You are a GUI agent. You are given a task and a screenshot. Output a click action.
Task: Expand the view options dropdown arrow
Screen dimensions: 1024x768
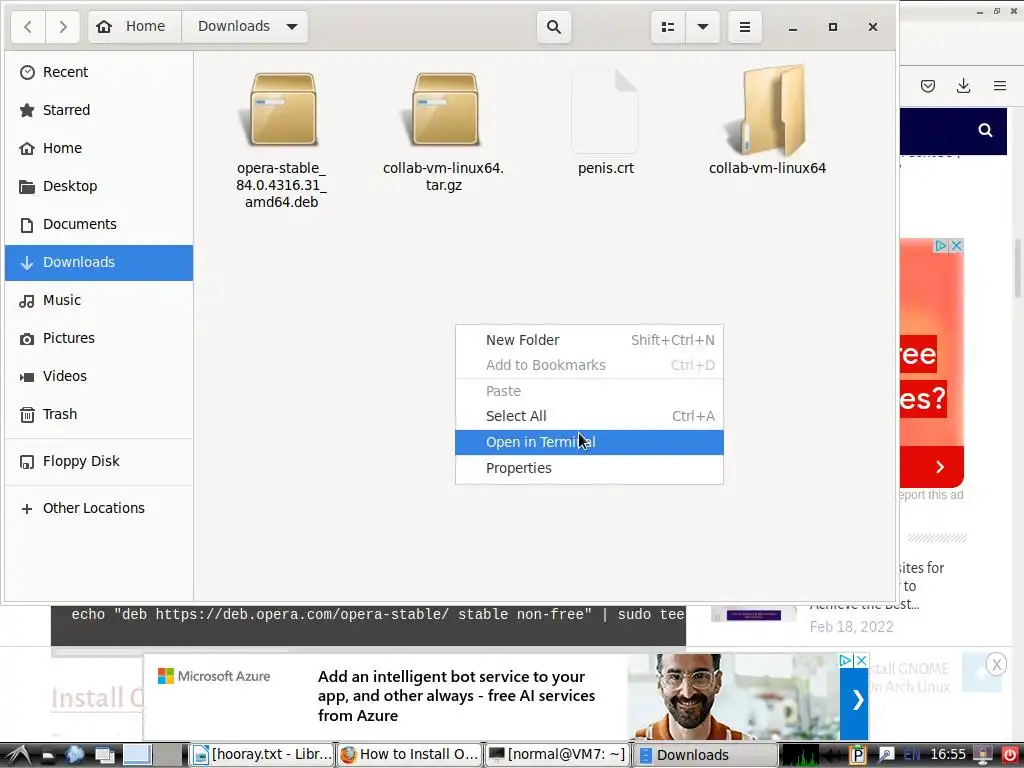703,27
